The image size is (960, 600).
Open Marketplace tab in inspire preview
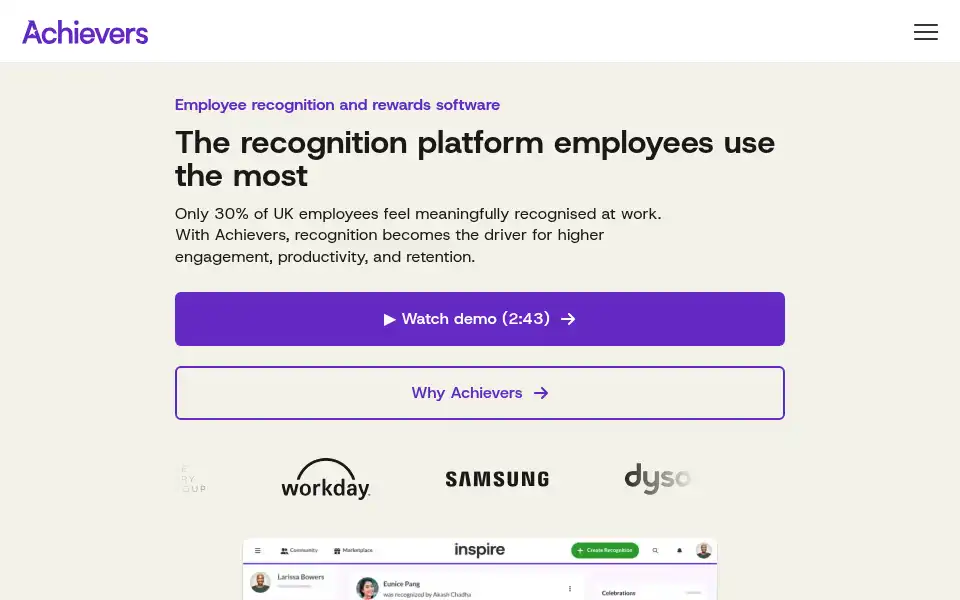353,550
